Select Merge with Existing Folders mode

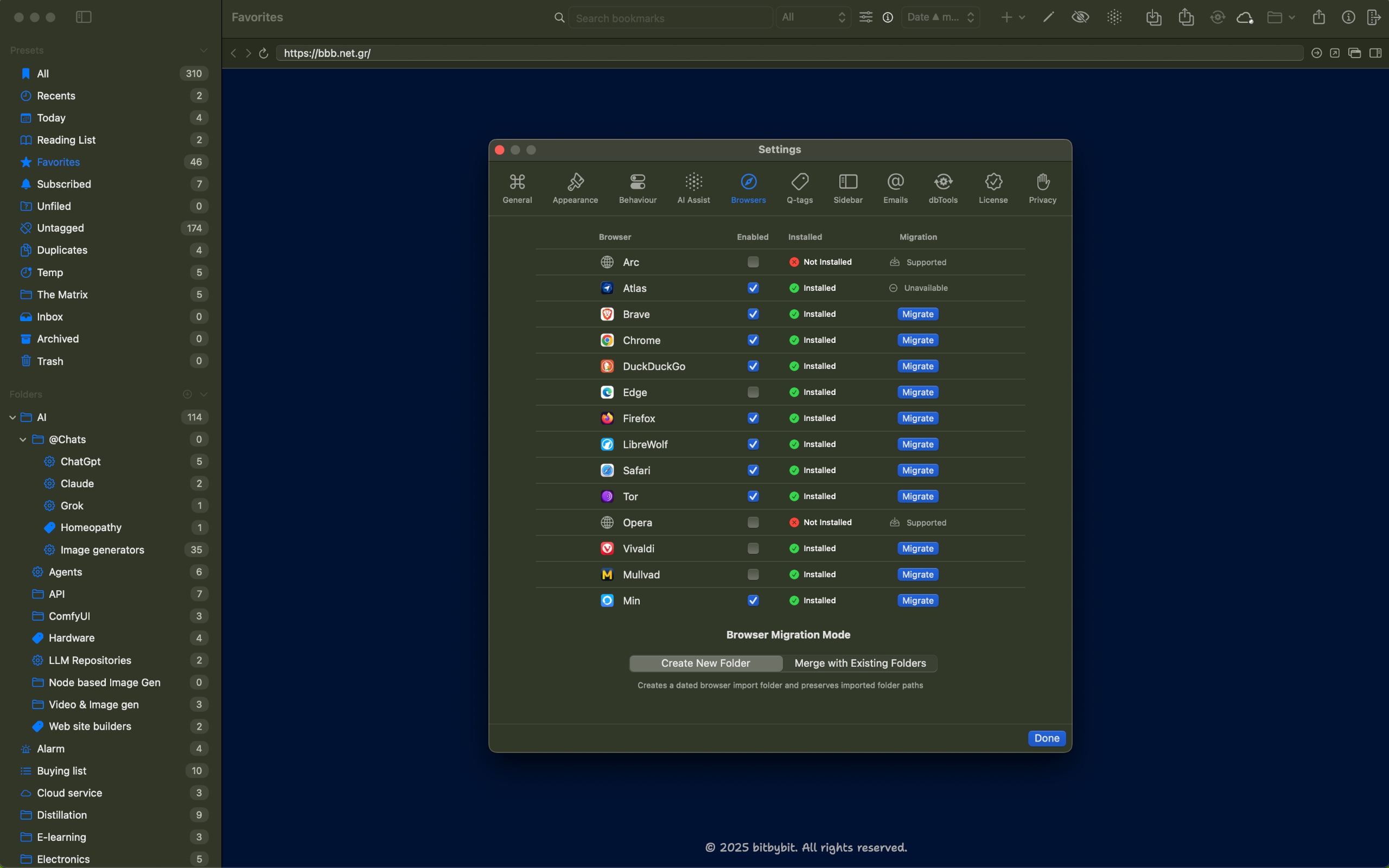[860, 663]
